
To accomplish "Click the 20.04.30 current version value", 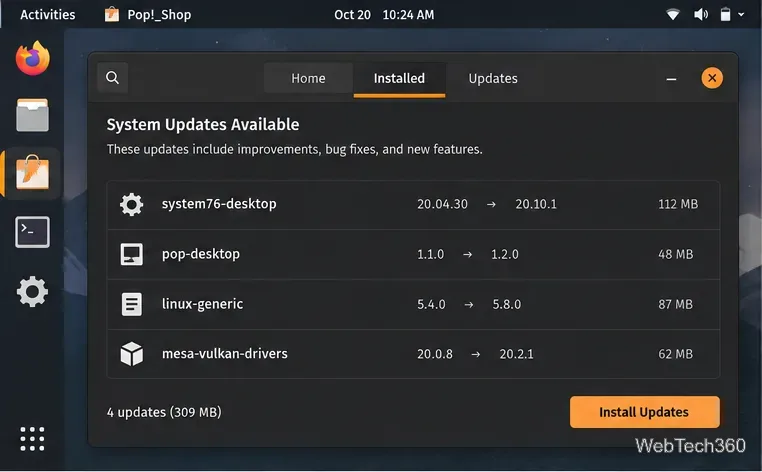I will (442, 204).
